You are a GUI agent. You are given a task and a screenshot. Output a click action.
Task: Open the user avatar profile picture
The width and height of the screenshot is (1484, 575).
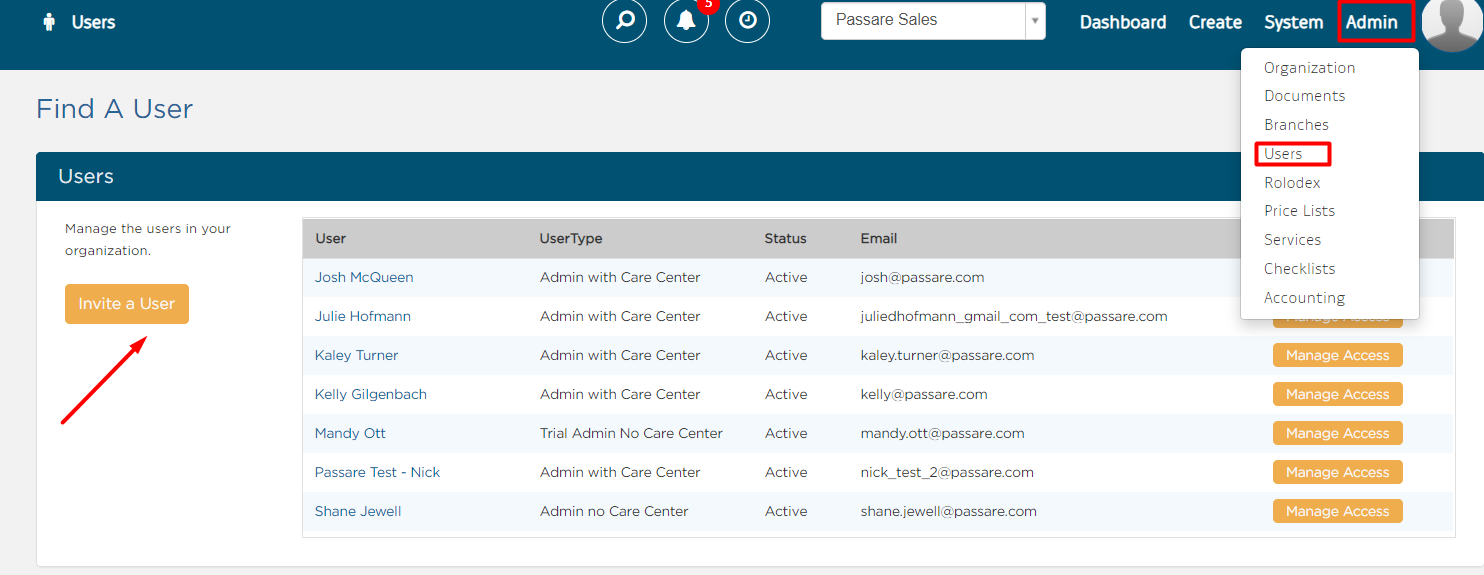click(1452, 22)
